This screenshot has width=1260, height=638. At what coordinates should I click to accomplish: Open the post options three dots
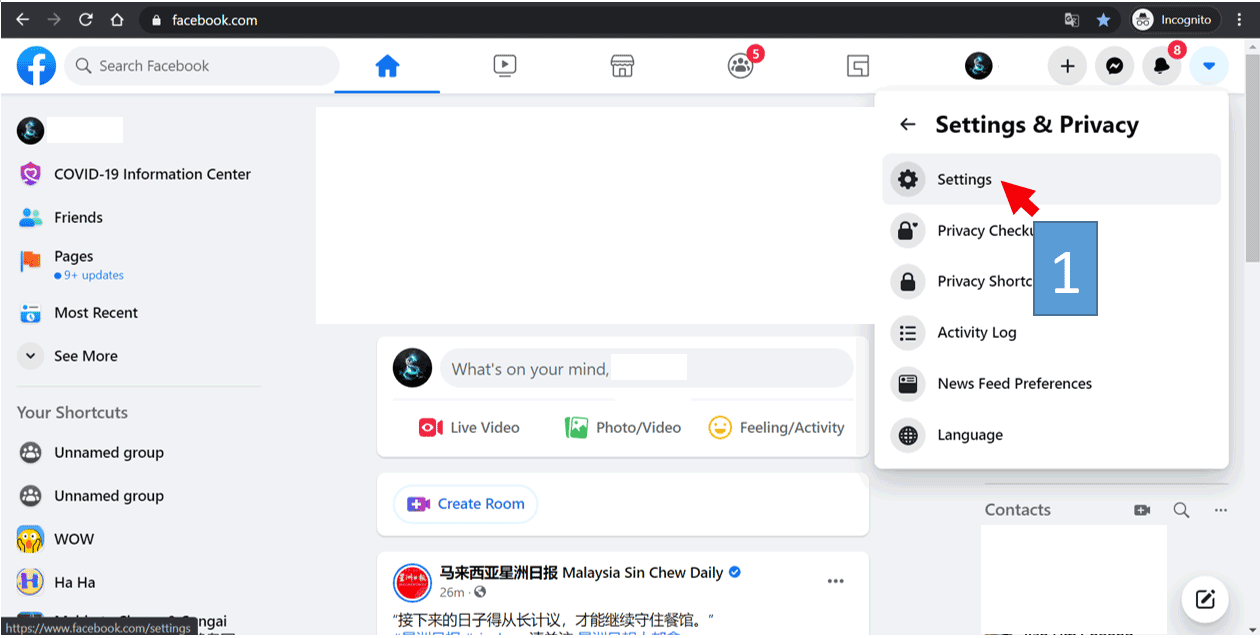coord(835,581)
